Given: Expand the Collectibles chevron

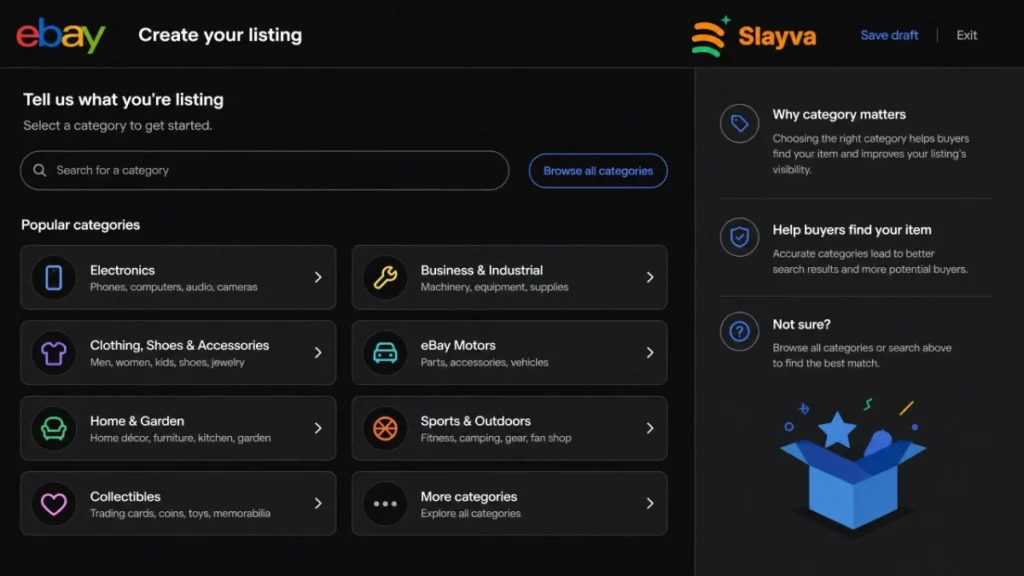Looking at the screenshot, I should [x=318, y=504].
